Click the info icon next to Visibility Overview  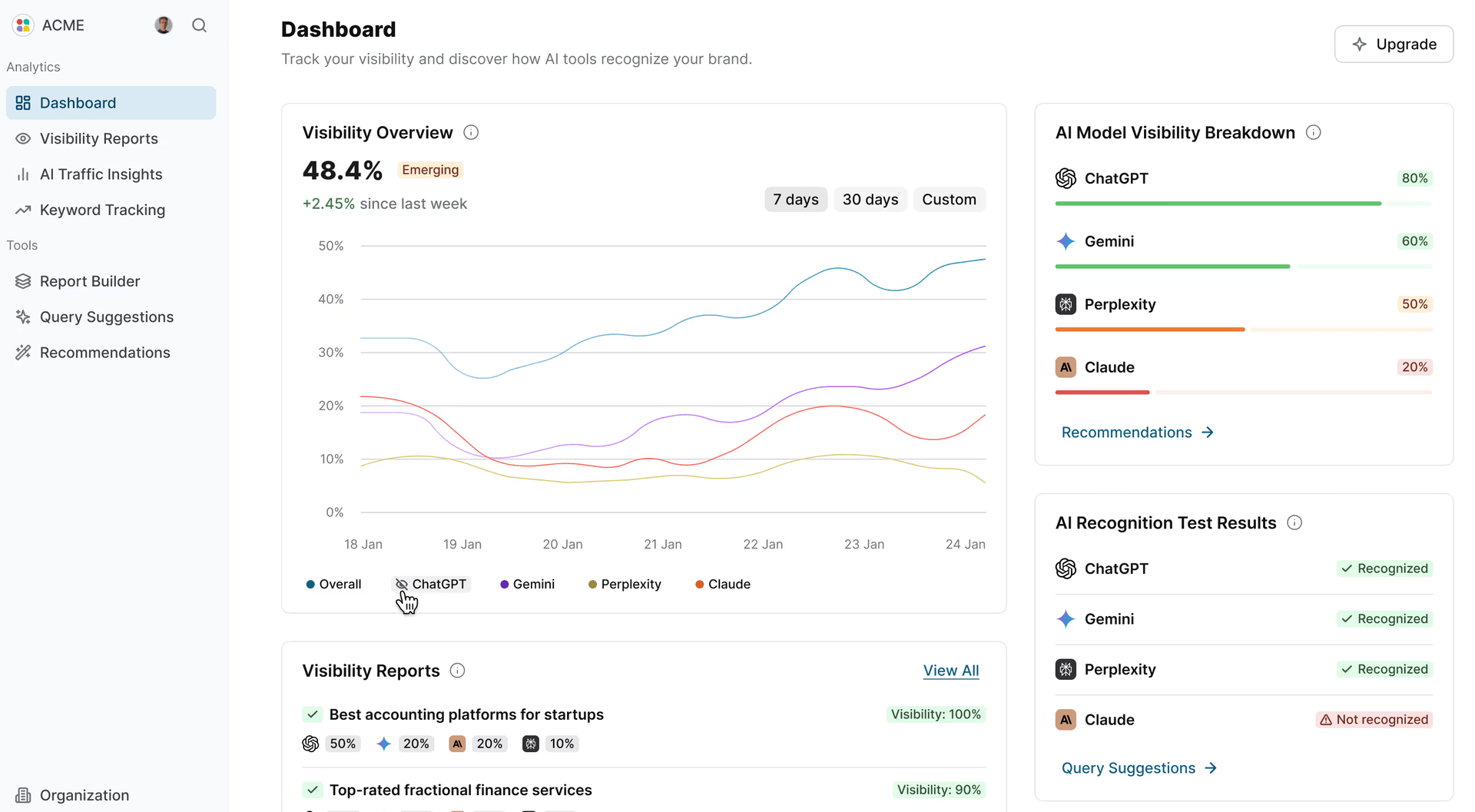(x=471, y=131)
